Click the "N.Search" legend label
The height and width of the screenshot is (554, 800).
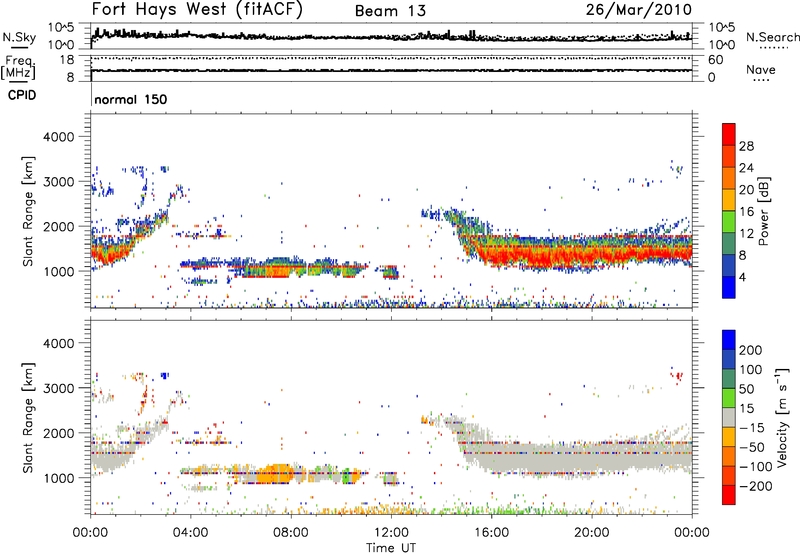pyautogui.click(x=772, y=37)
